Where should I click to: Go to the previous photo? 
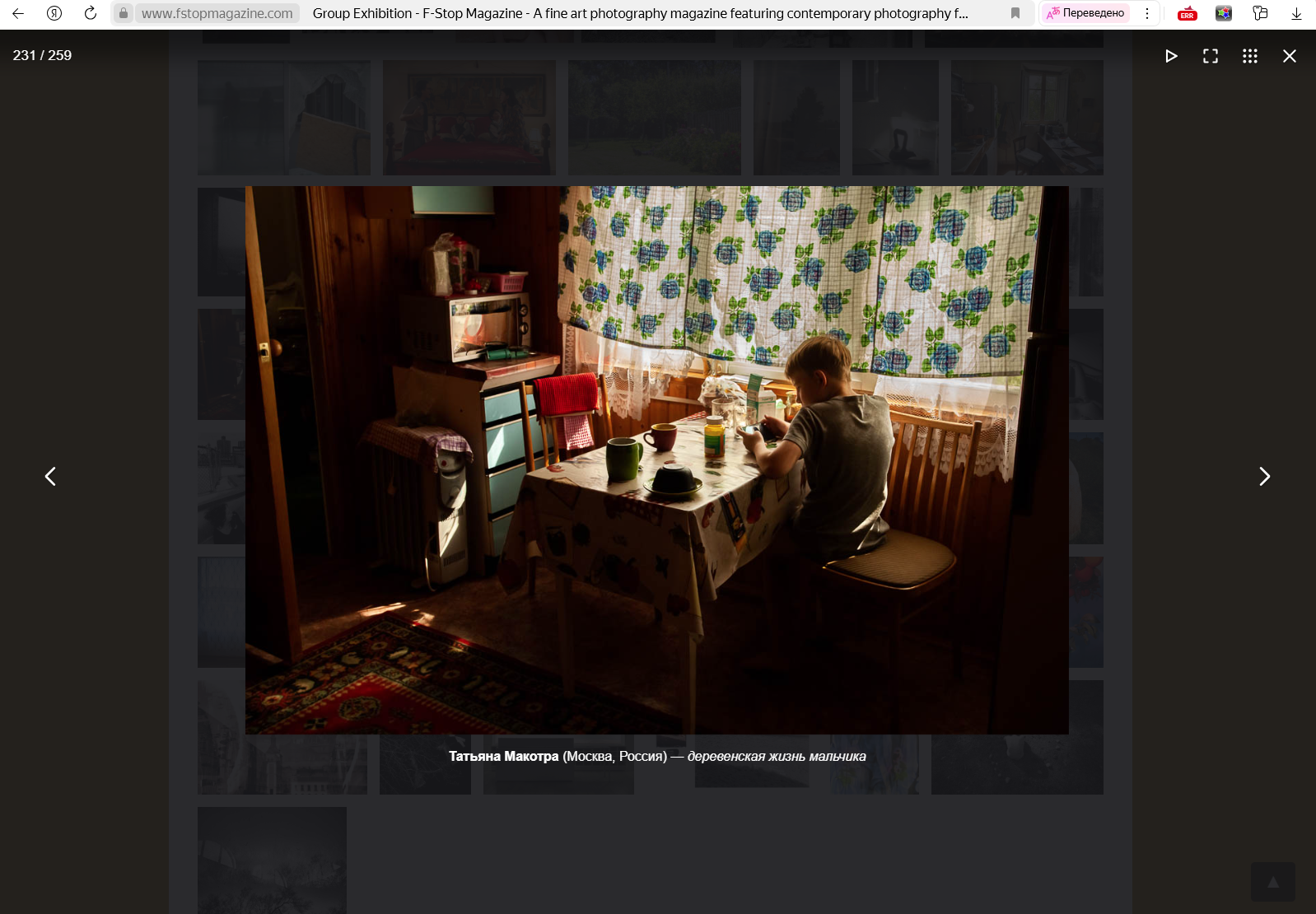[x=50, y=476]
